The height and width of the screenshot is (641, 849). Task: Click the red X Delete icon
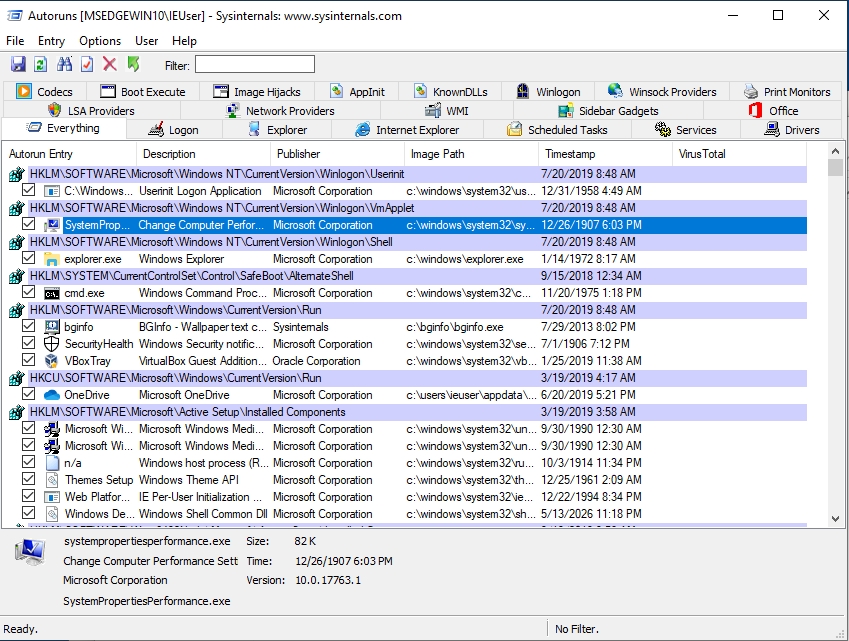[x=110, y=64]
